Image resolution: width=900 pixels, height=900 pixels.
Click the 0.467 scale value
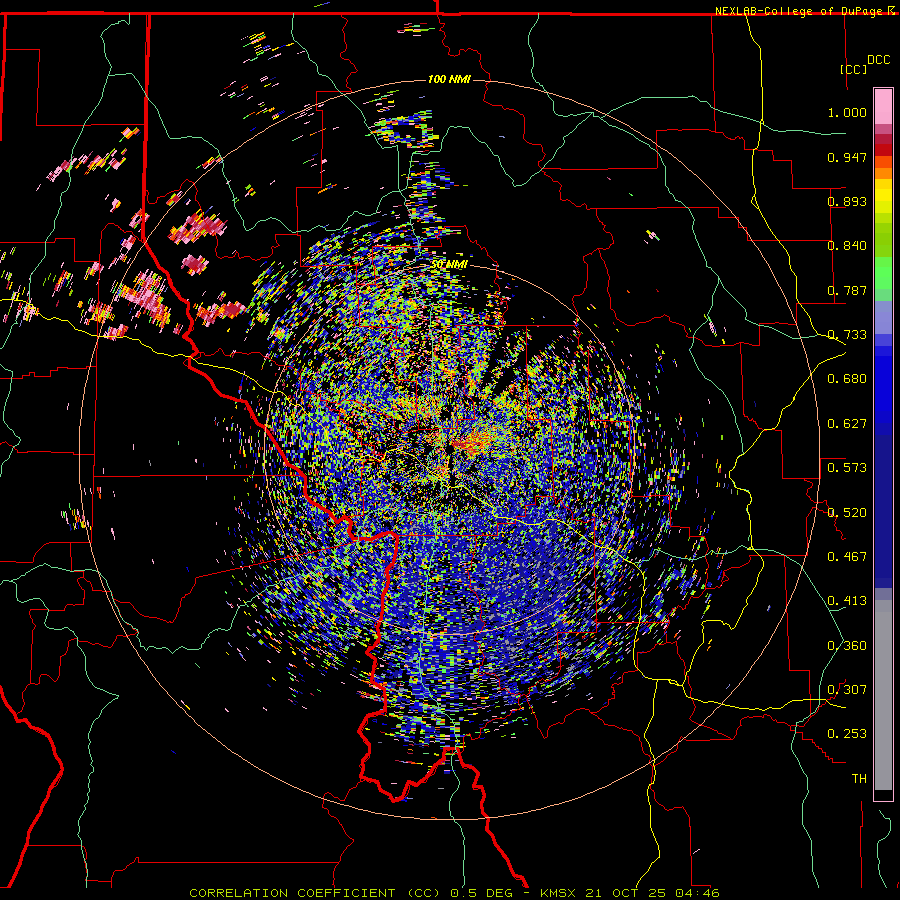[847, 557]
